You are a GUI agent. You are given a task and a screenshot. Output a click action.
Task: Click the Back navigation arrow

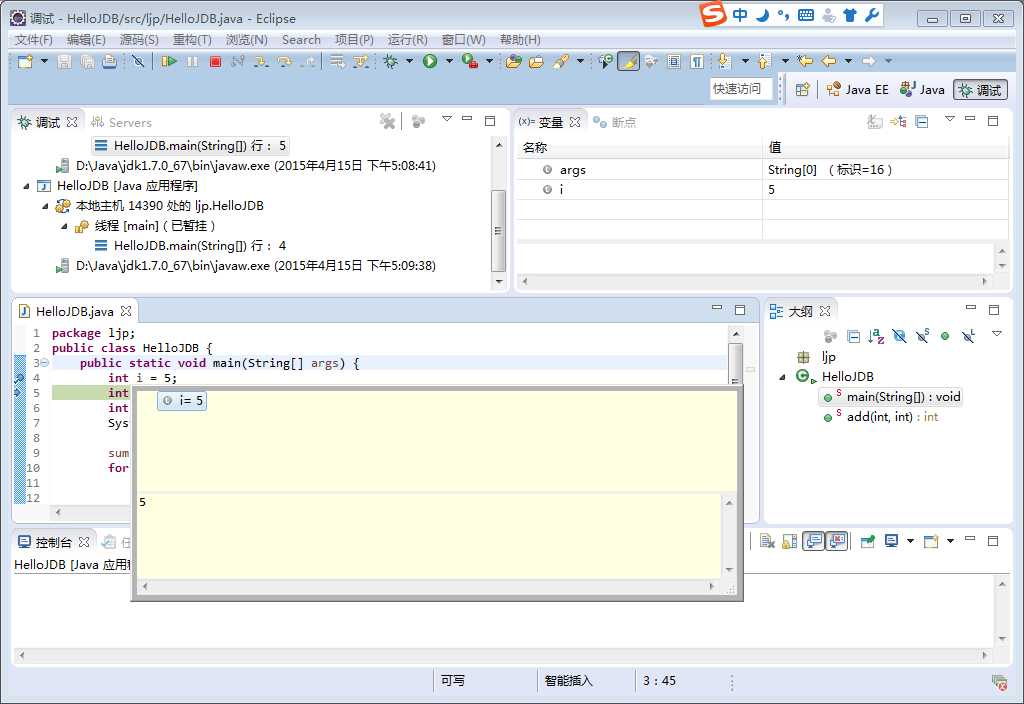coord(829,61)
